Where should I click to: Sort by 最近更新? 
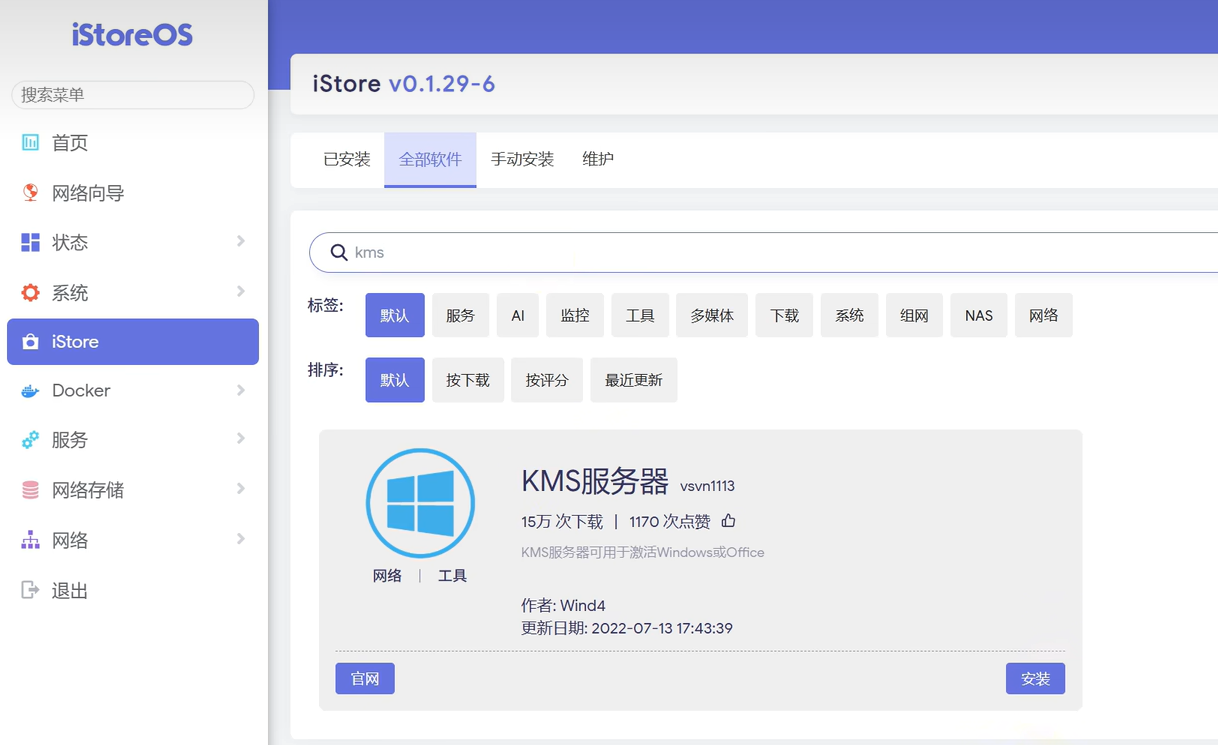click(634, 380)
